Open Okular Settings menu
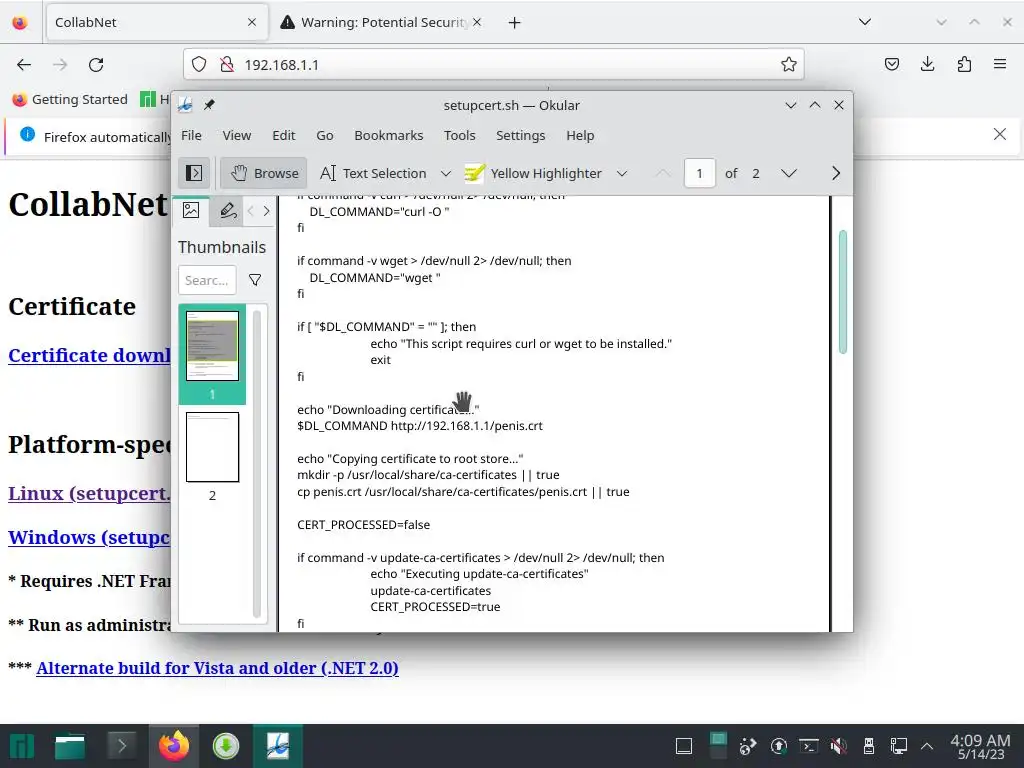 point(520,135)
